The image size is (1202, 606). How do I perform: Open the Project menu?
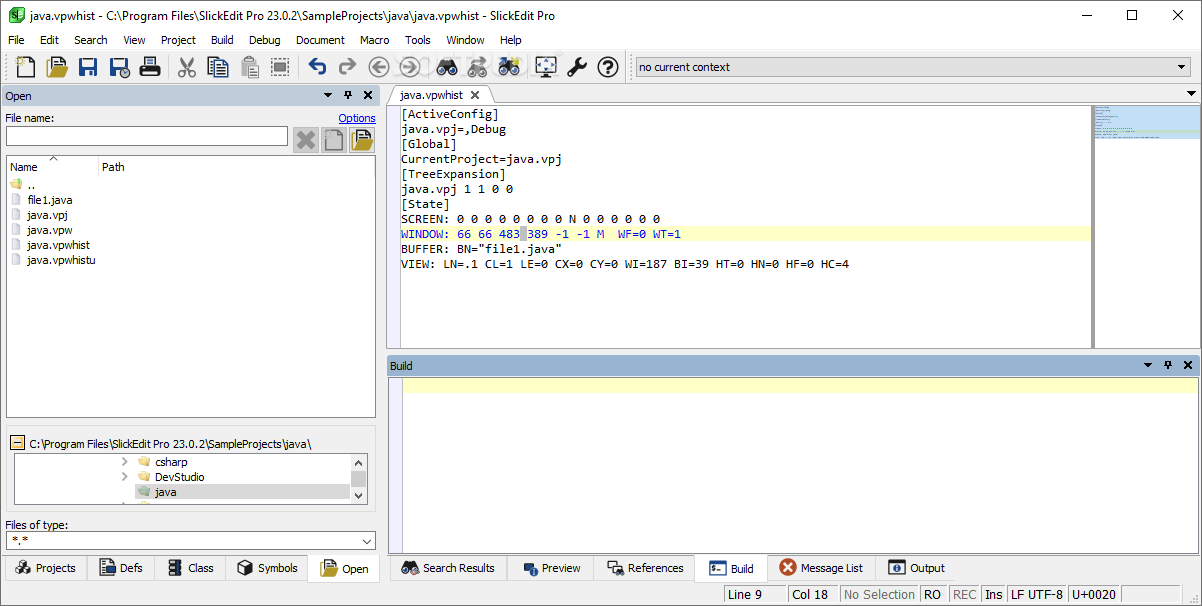pos(178,40)
